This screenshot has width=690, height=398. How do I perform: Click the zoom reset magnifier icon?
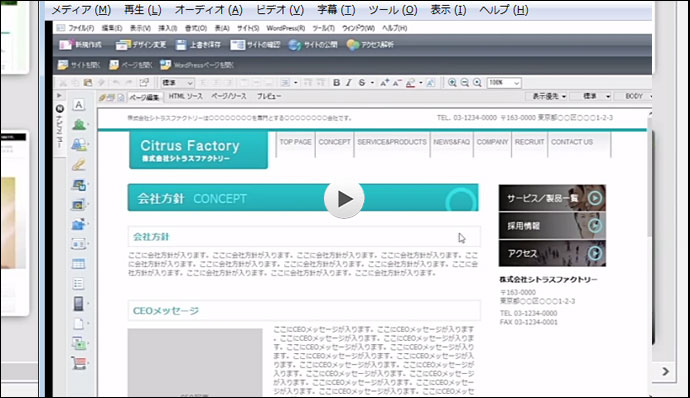pos(477,82)
